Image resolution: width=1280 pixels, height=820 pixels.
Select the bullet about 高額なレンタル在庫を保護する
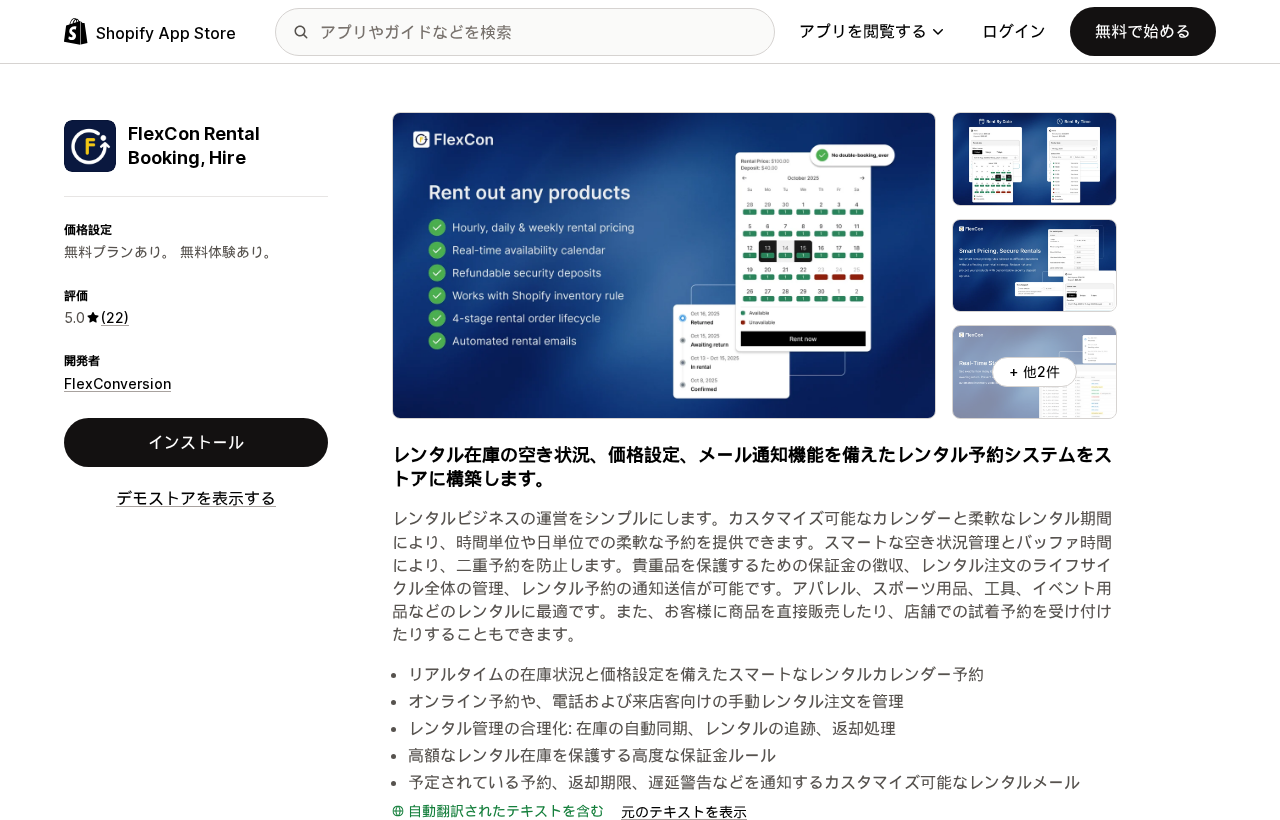tap(592, 755)
